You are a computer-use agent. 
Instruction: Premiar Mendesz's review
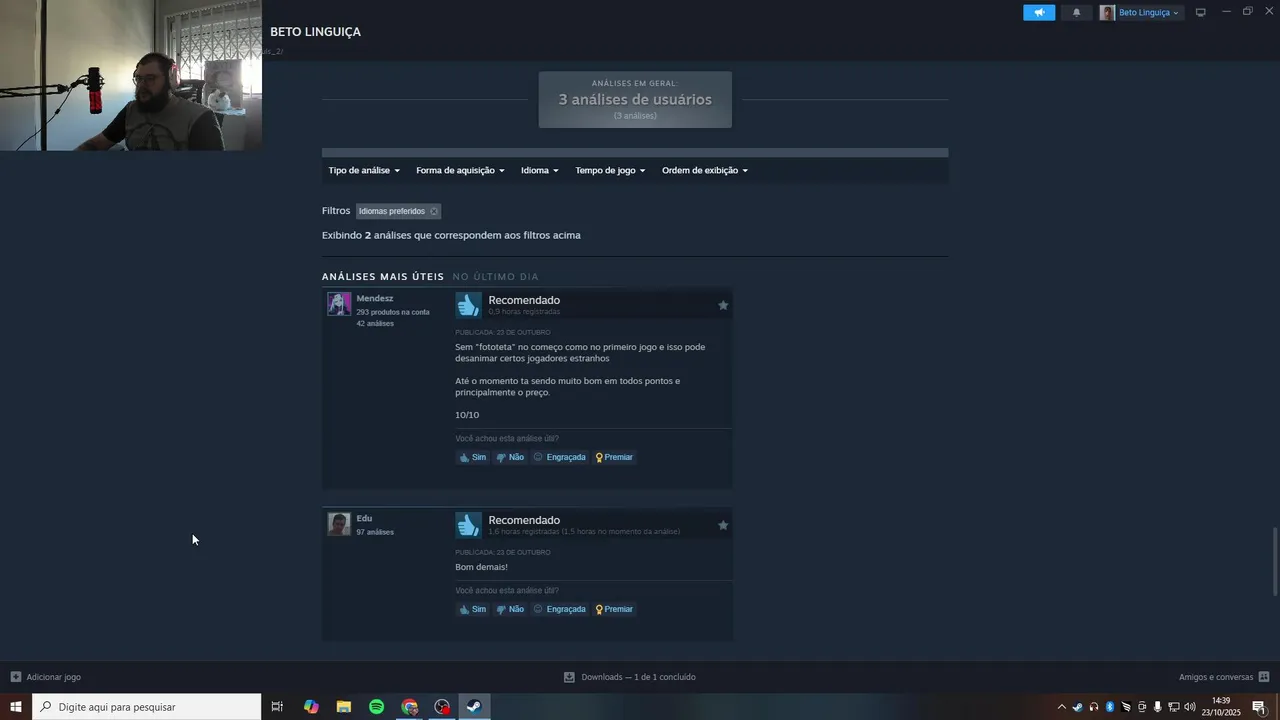(614, 457)
